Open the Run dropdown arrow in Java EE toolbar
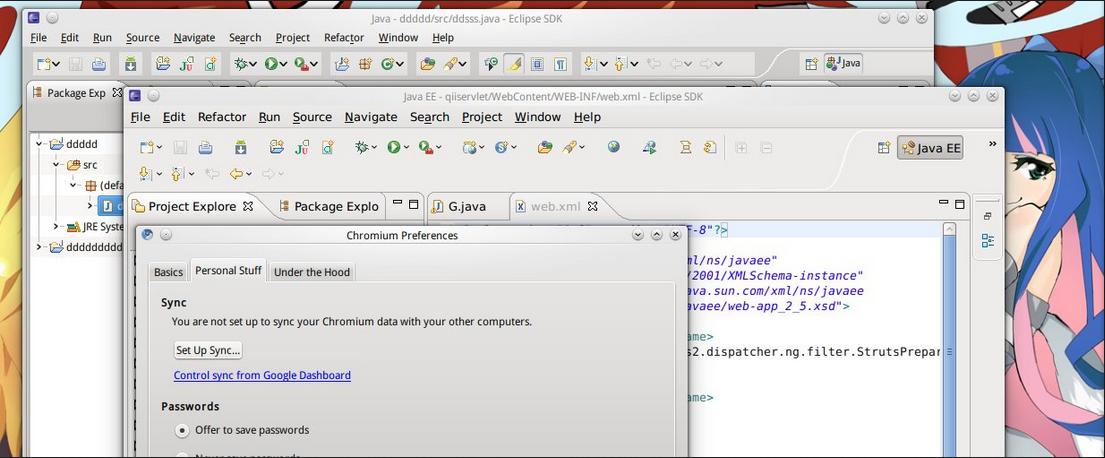The height and width of the screenshot is (458, 1105). point(406,148)
